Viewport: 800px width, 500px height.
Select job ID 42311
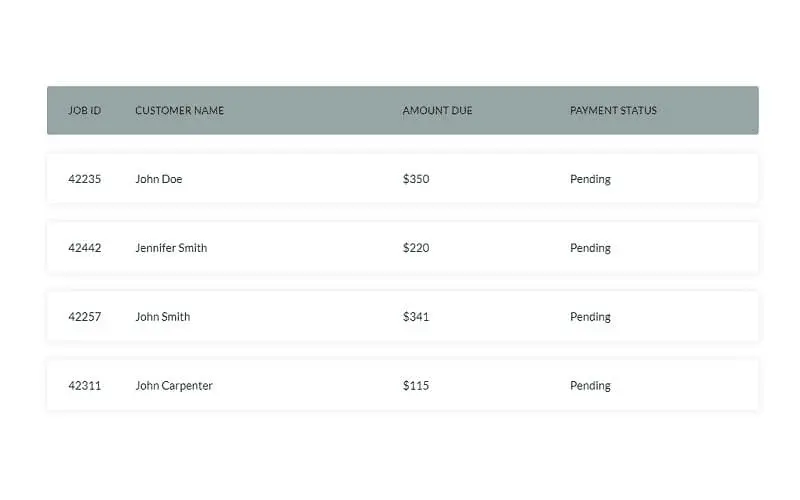pyautogui.click(x=85, y=386)
